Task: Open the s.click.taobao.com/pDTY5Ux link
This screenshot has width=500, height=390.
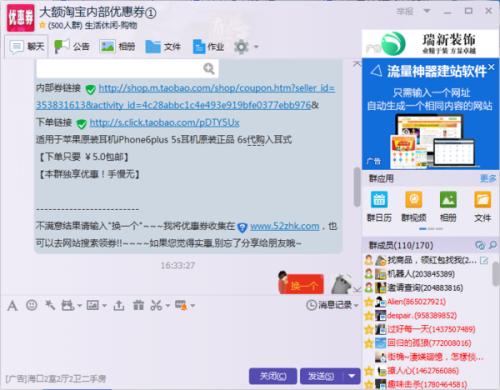Action: (x=165, y=123)
